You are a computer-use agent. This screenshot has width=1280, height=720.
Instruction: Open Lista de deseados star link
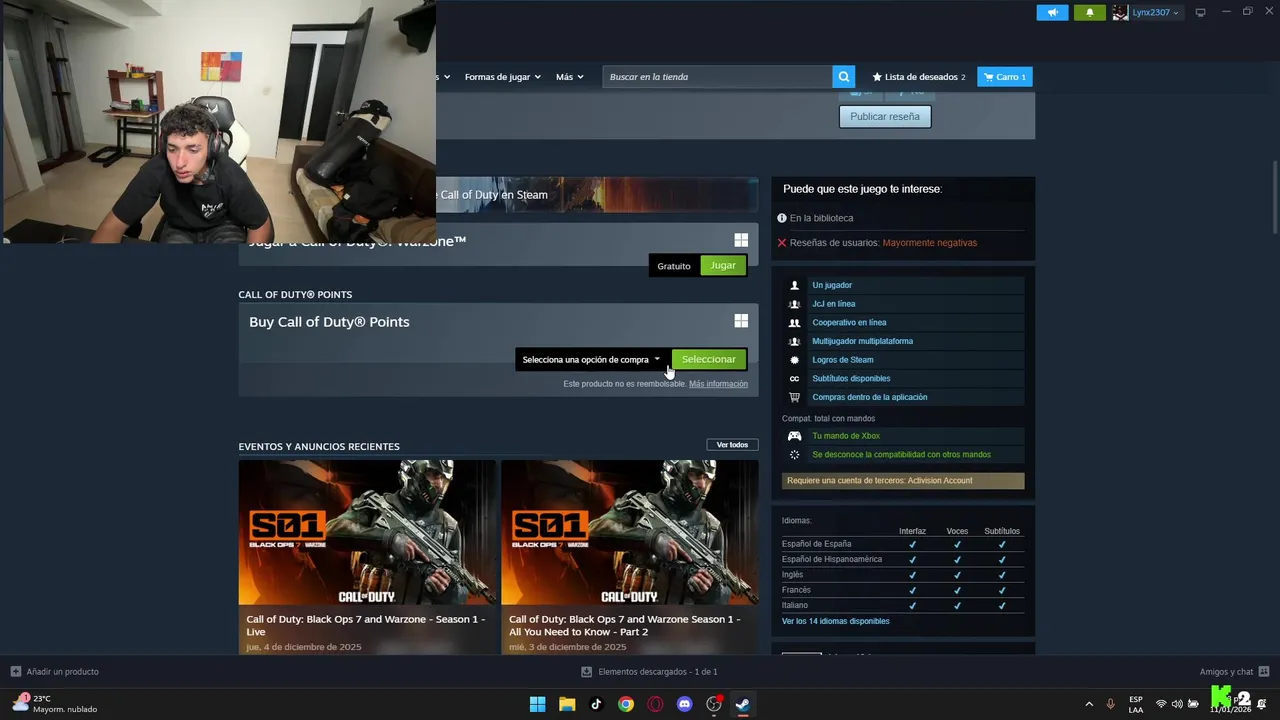point(919,77)
